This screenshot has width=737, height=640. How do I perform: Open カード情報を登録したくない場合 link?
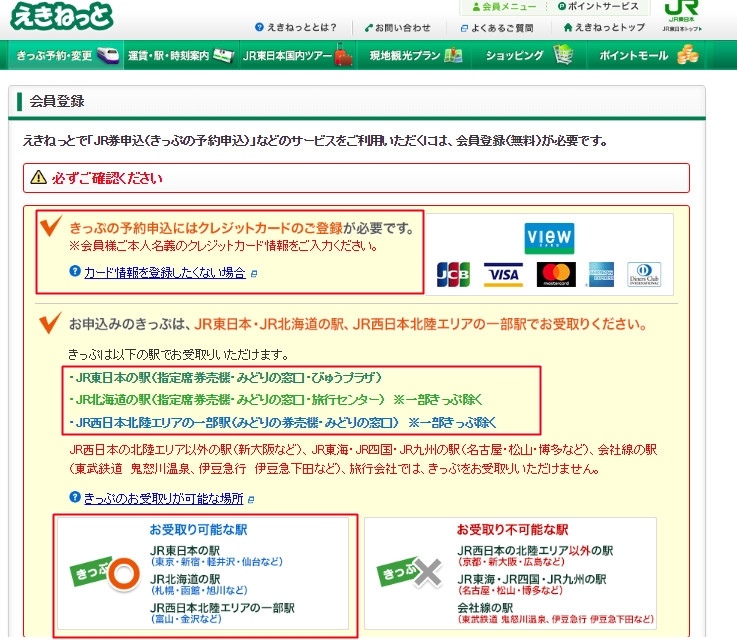coord(165,272)
